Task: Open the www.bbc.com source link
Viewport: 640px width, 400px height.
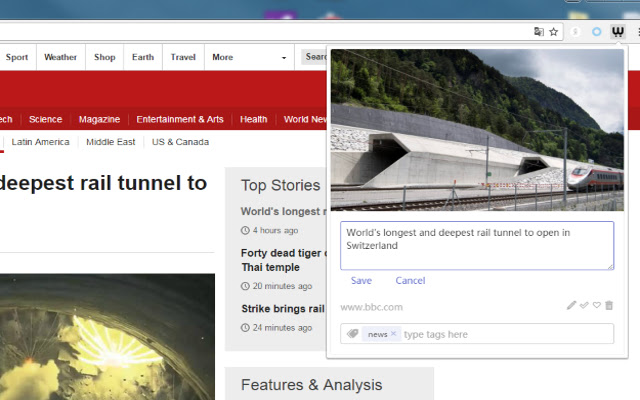Action: [371, 307]
